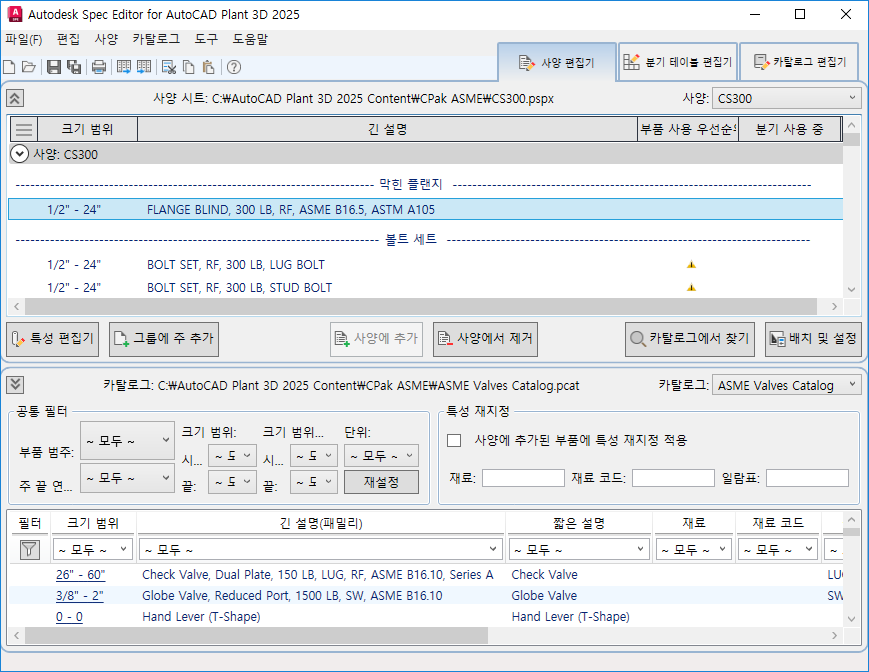The image size is (869, 672).
Task: Select the FLANGE BLIND, 300 LB row
Action: [x=426, y=209]
